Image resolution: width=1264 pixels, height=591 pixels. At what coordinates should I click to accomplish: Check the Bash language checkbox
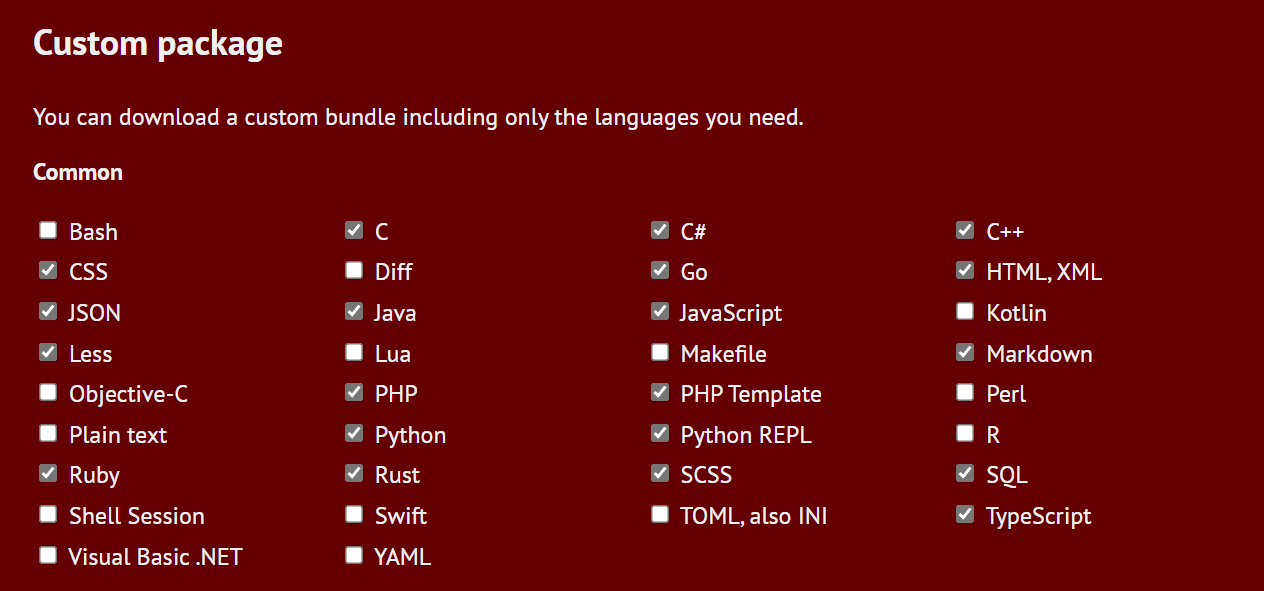48,231
